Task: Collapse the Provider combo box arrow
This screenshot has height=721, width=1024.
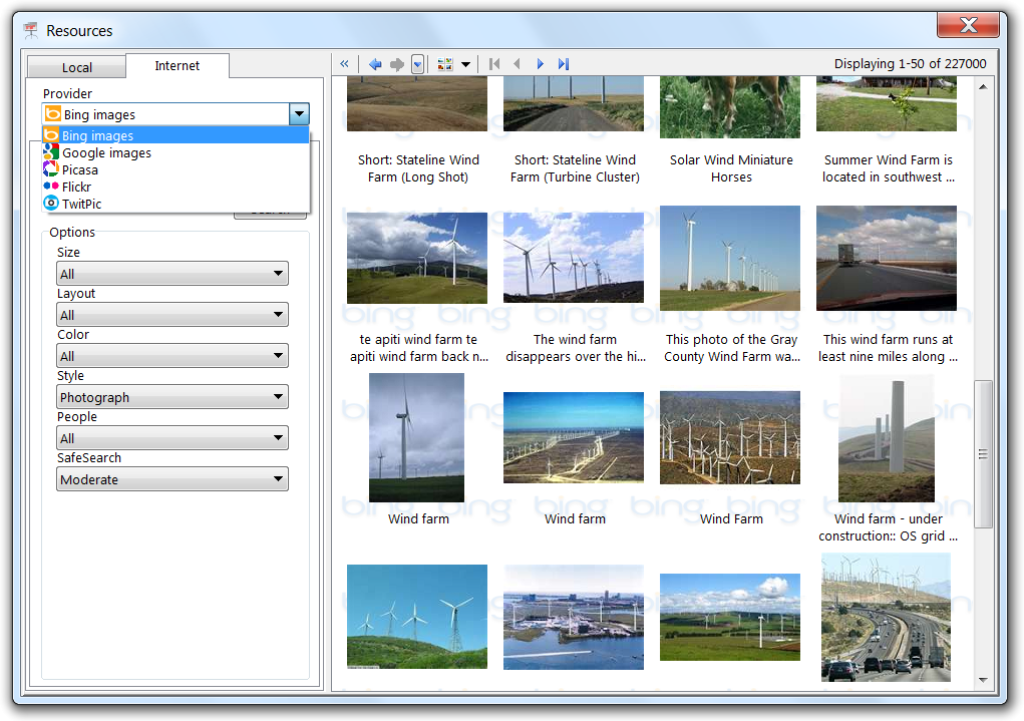Action: [299, 114]
